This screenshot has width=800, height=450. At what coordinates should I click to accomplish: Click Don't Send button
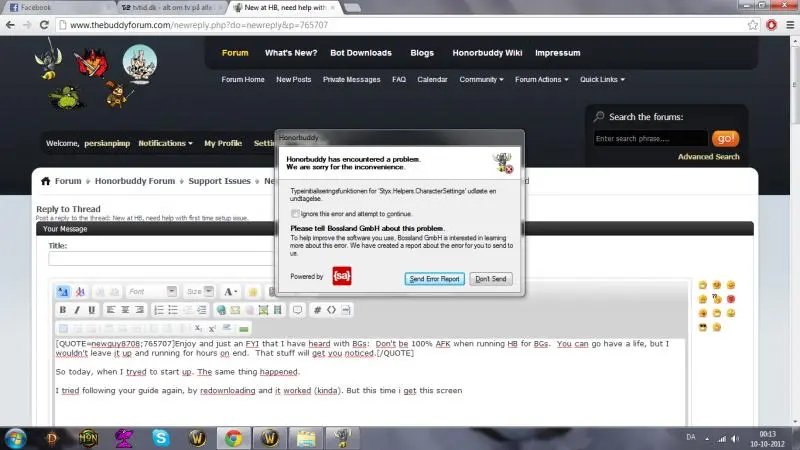(x=491, y=279)
